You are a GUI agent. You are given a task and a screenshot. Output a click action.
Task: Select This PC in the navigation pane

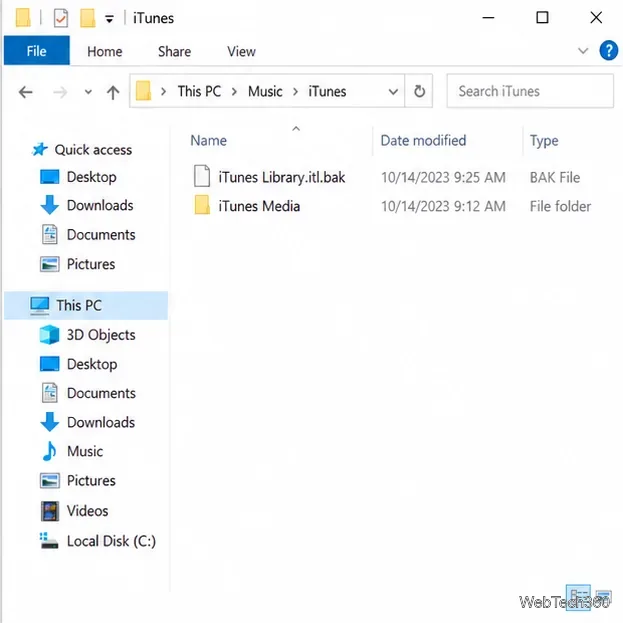point(86,305)
